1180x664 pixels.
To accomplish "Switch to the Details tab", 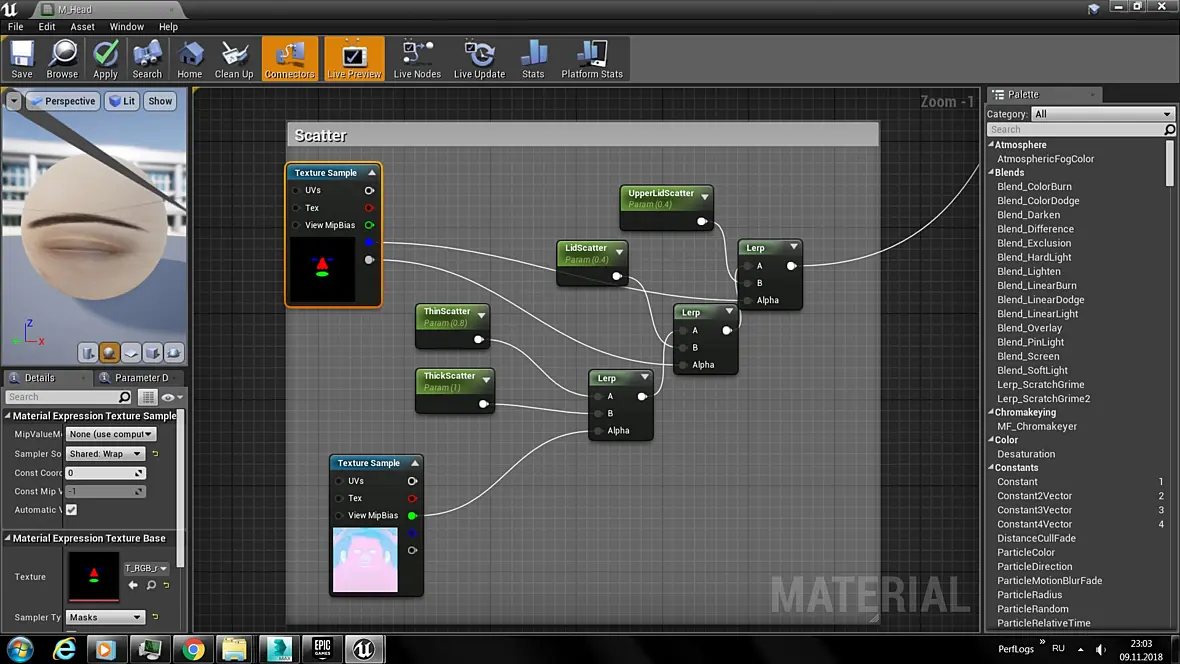I will [40, 377].
